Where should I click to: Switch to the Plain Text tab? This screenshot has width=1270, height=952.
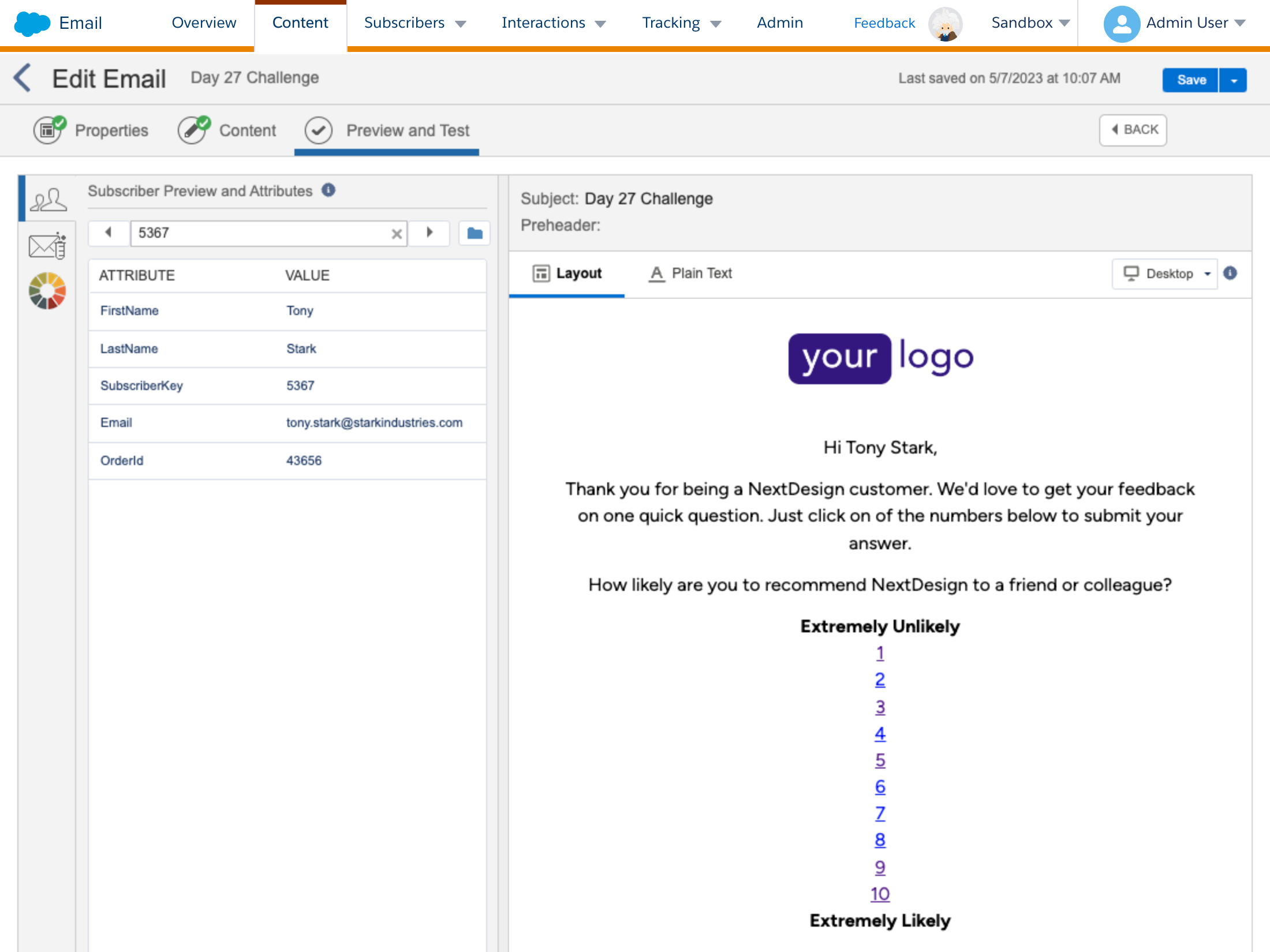(690, 273)
